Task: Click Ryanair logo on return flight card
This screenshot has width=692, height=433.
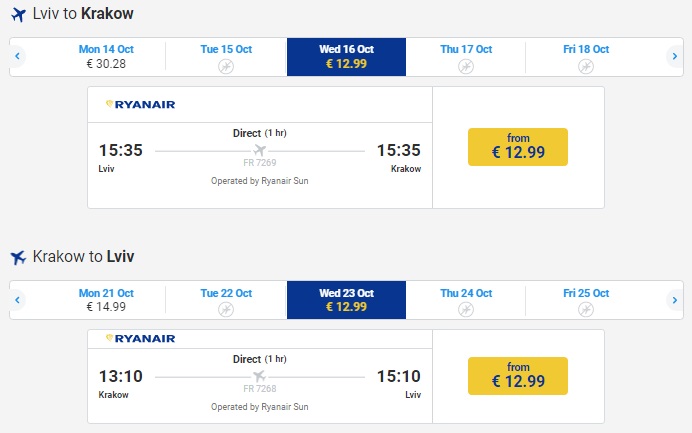Action: (140, 339)
